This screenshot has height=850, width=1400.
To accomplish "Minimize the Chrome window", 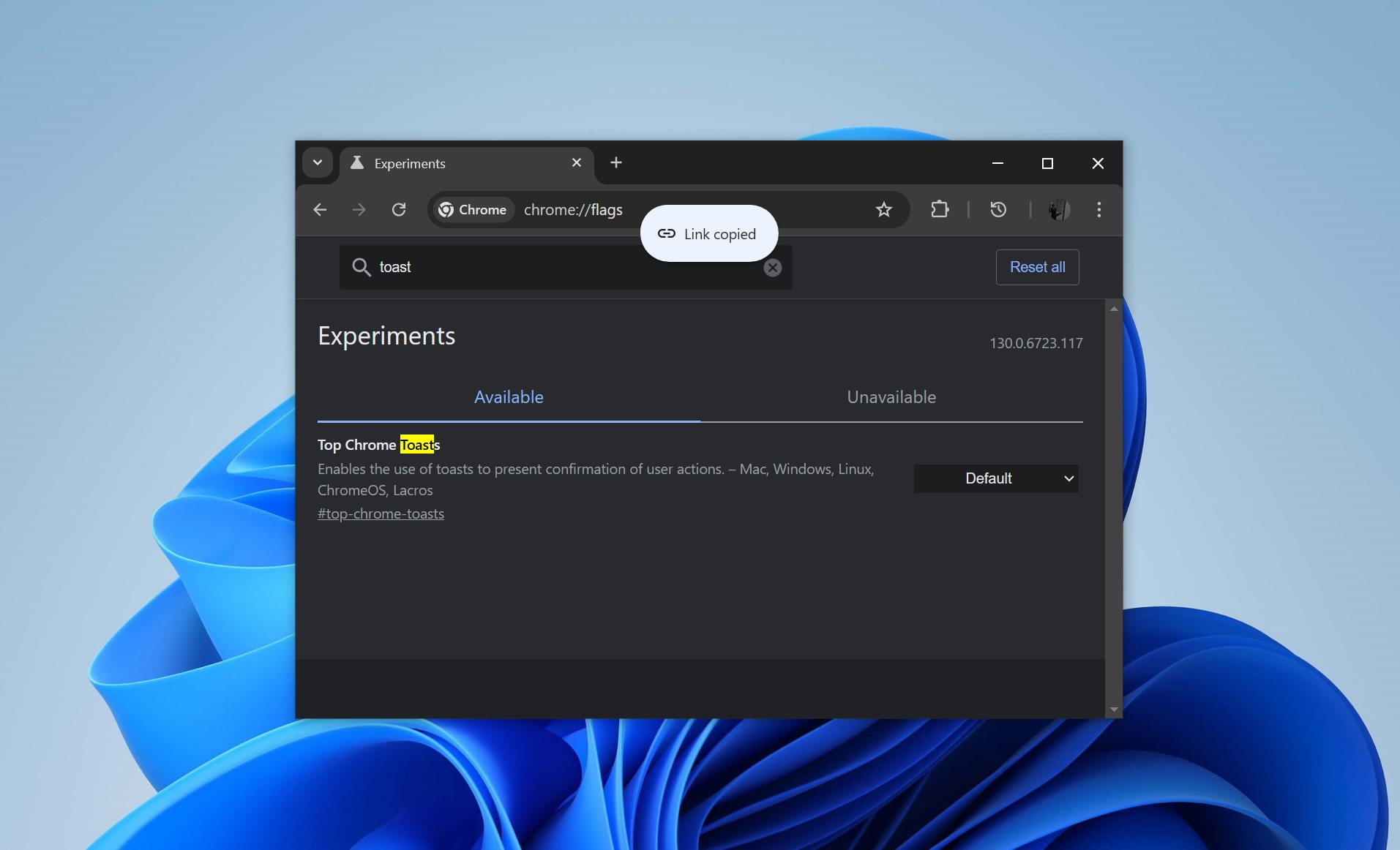I will 997,163.
